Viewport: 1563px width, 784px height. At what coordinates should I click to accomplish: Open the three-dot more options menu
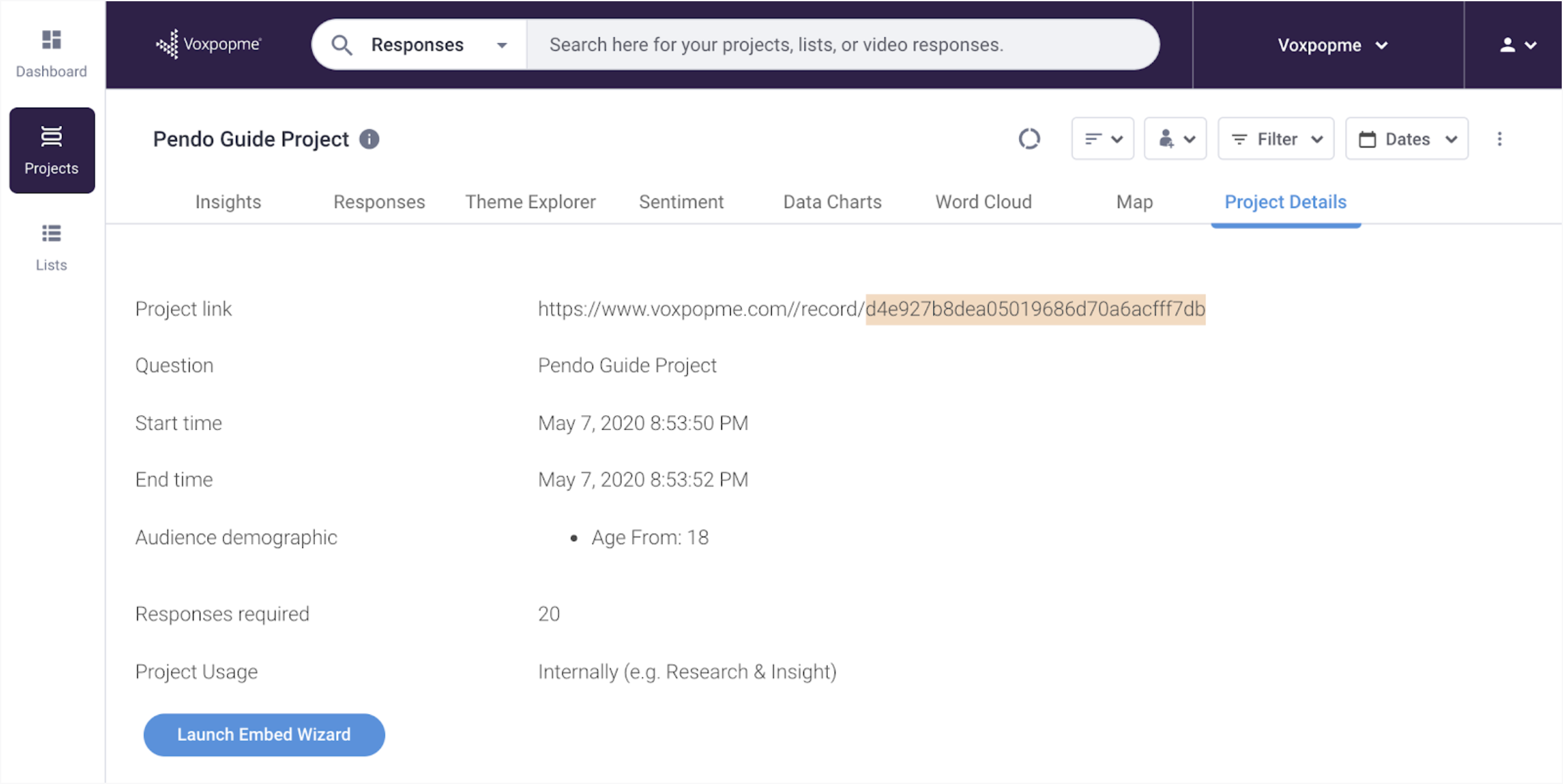click(1499, 139)
